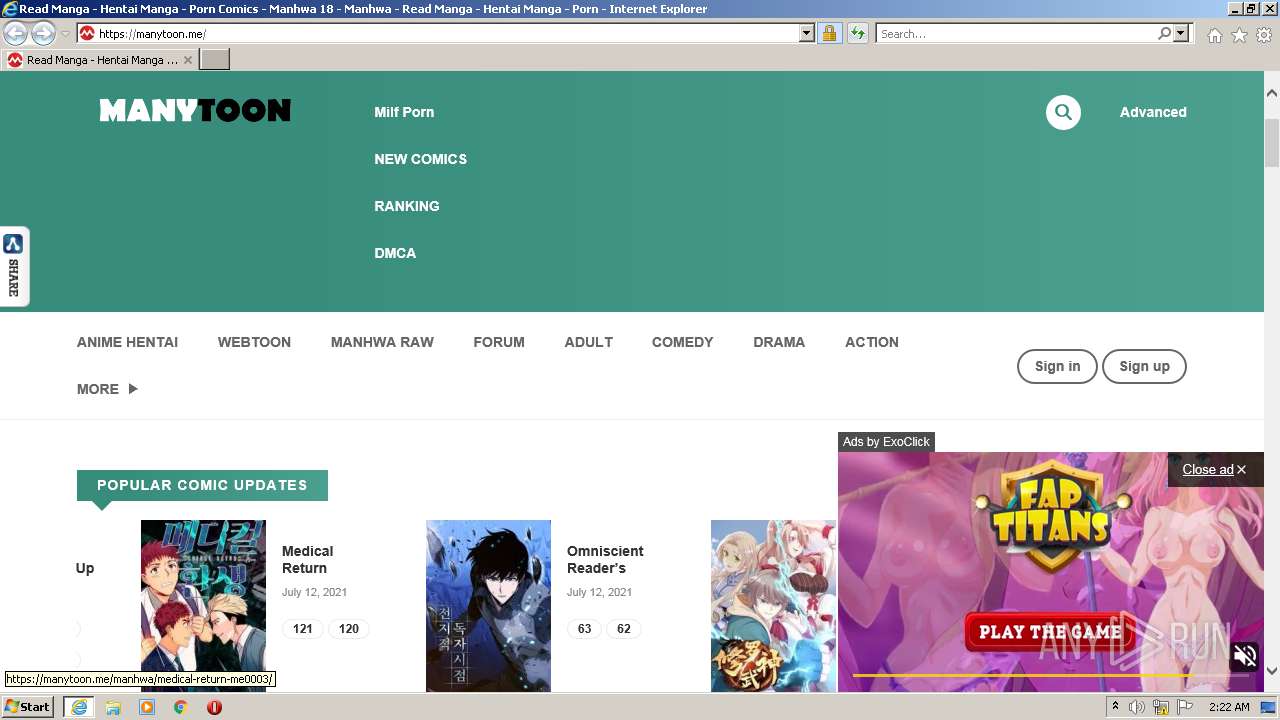Open the RANKING menu item
Viewport: 1280px width, 720px height.
406,206
